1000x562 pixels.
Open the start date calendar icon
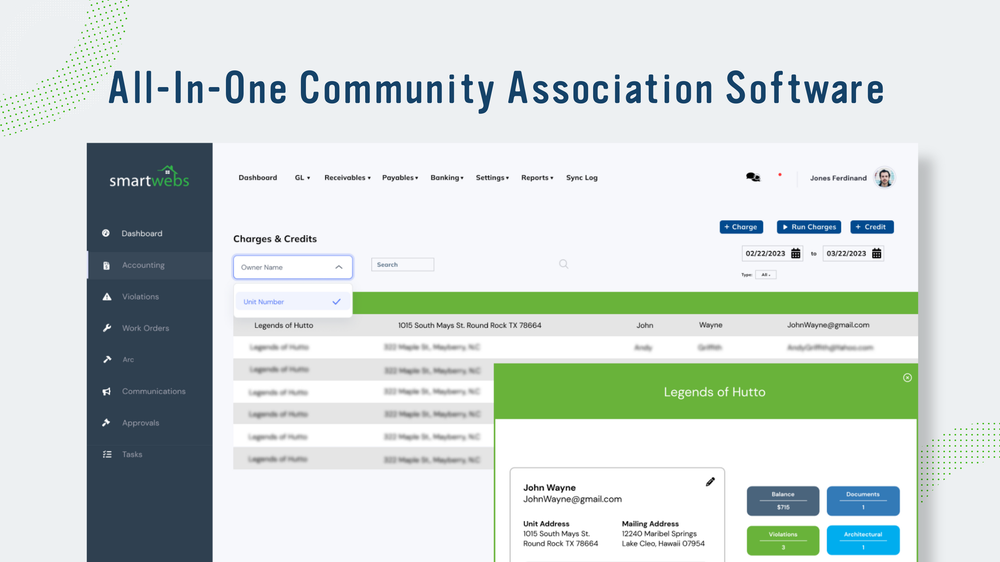point(795,253)
